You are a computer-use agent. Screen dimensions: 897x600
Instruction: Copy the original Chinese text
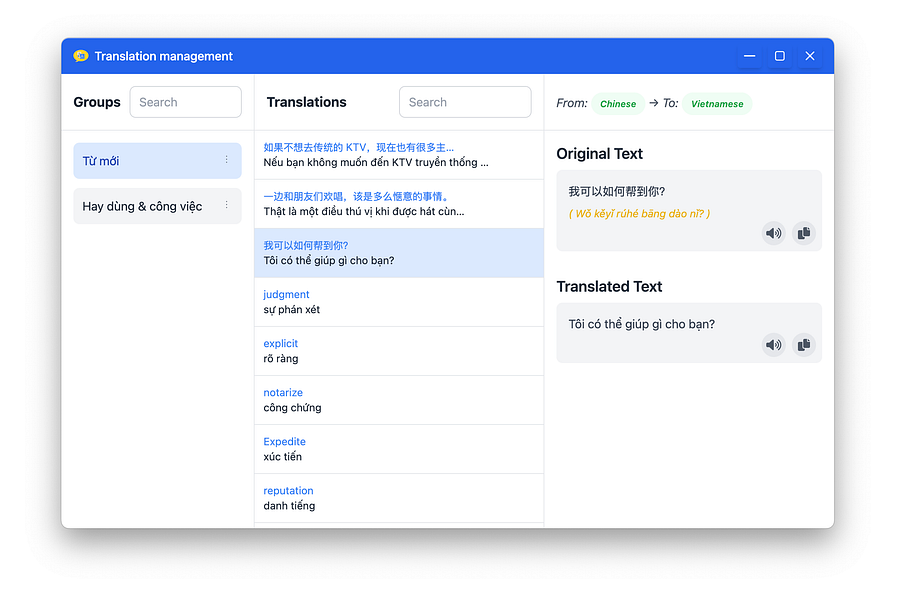coord(804,233)
